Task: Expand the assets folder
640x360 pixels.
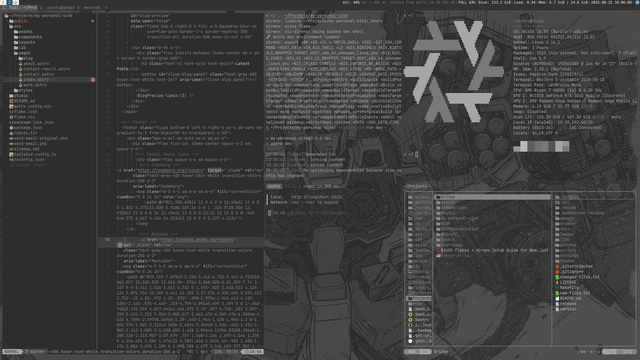Action: (23, 31)
